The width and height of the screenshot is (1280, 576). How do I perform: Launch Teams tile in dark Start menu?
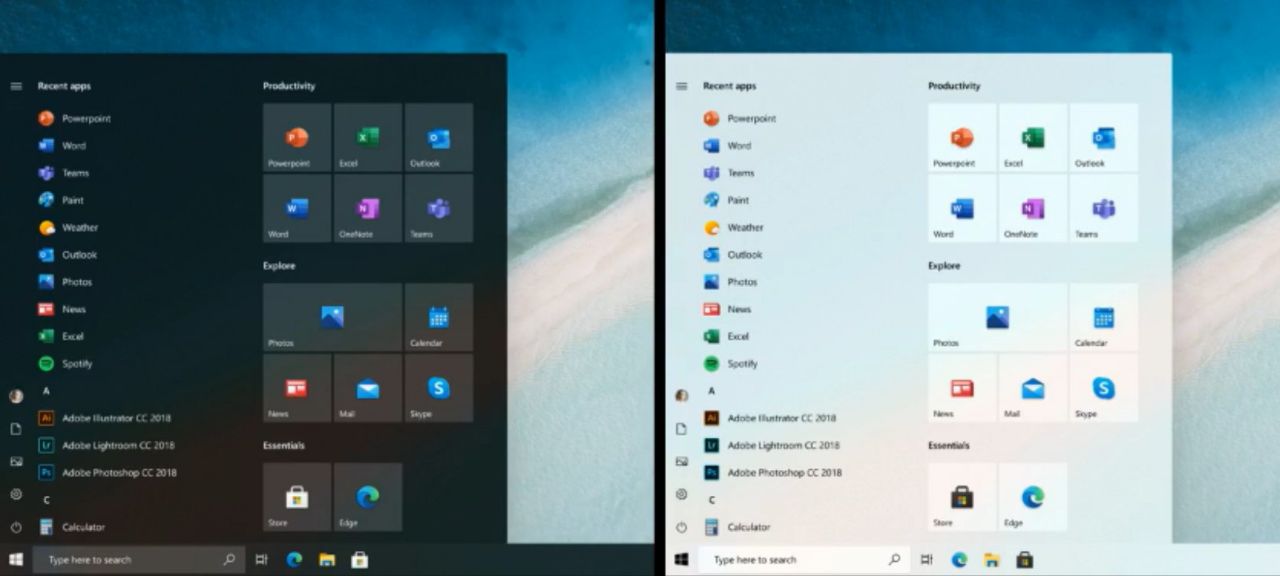pyautogui.click(x=439, y=208)
